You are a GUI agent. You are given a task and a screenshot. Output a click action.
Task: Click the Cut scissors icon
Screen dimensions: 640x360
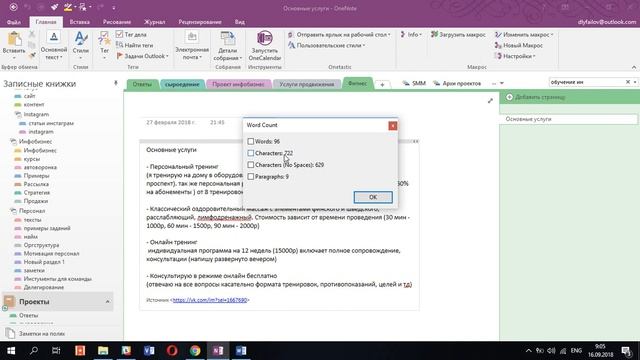[32, 35]
